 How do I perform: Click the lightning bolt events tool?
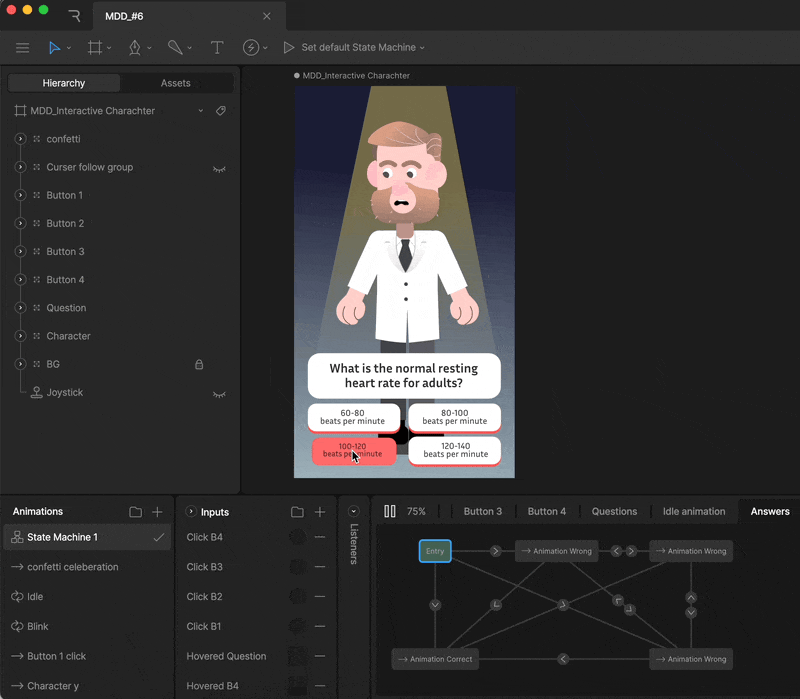[251, 48]
